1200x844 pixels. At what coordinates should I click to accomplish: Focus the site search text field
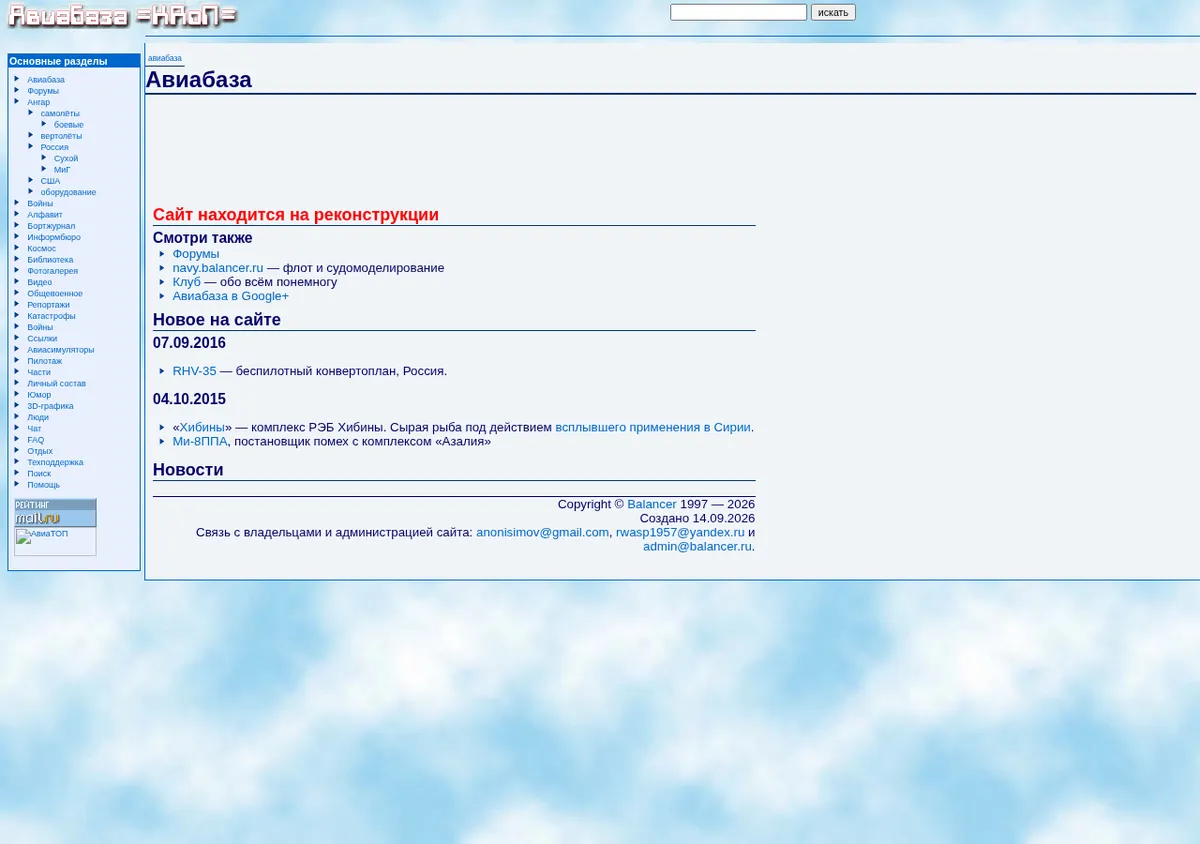coord(738,12)
